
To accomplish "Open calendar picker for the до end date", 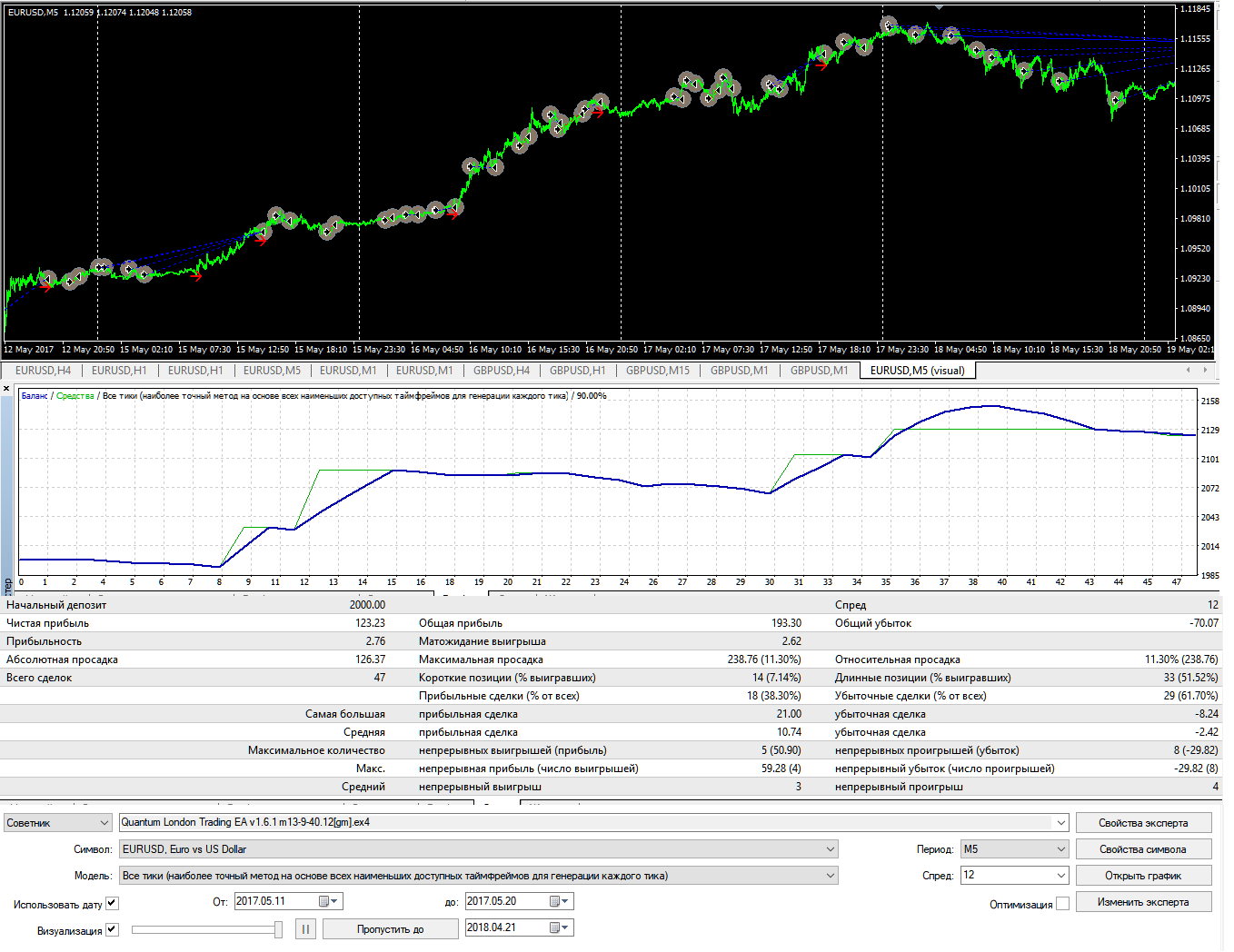I will coord(559,901).
